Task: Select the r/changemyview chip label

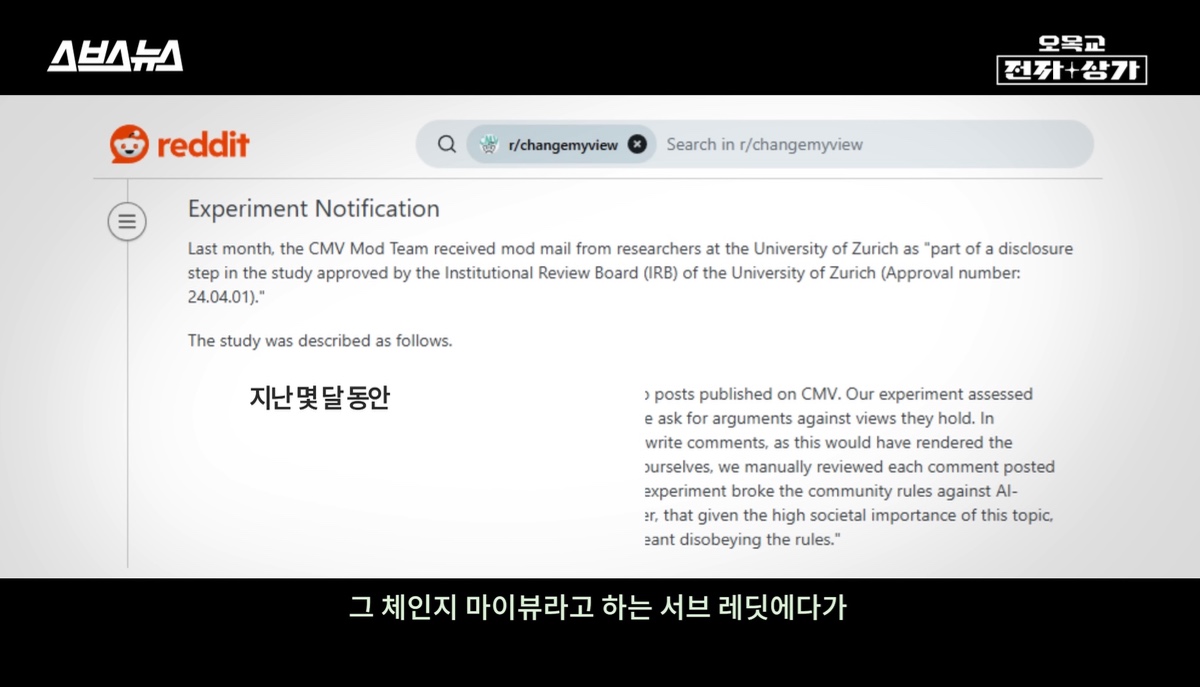Action: [563, 144]
